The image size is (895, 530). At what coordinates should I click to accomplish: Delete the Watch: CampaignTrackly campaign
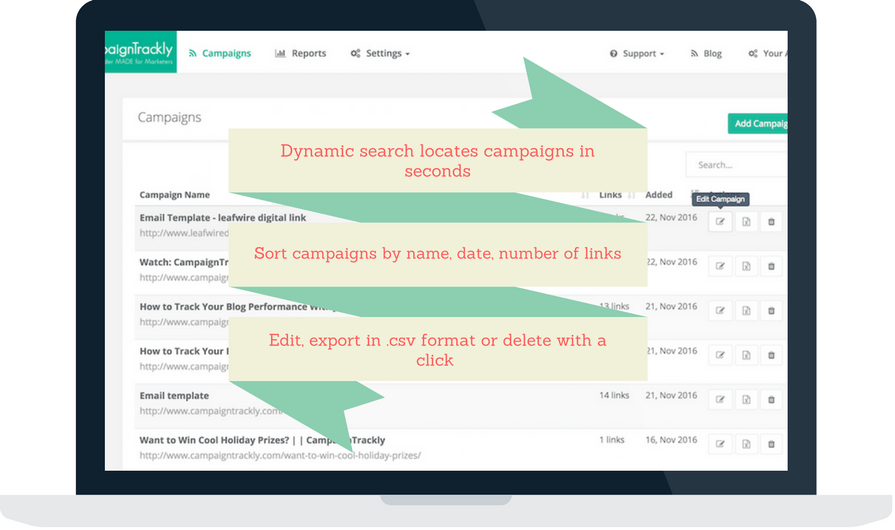point(771,266)
